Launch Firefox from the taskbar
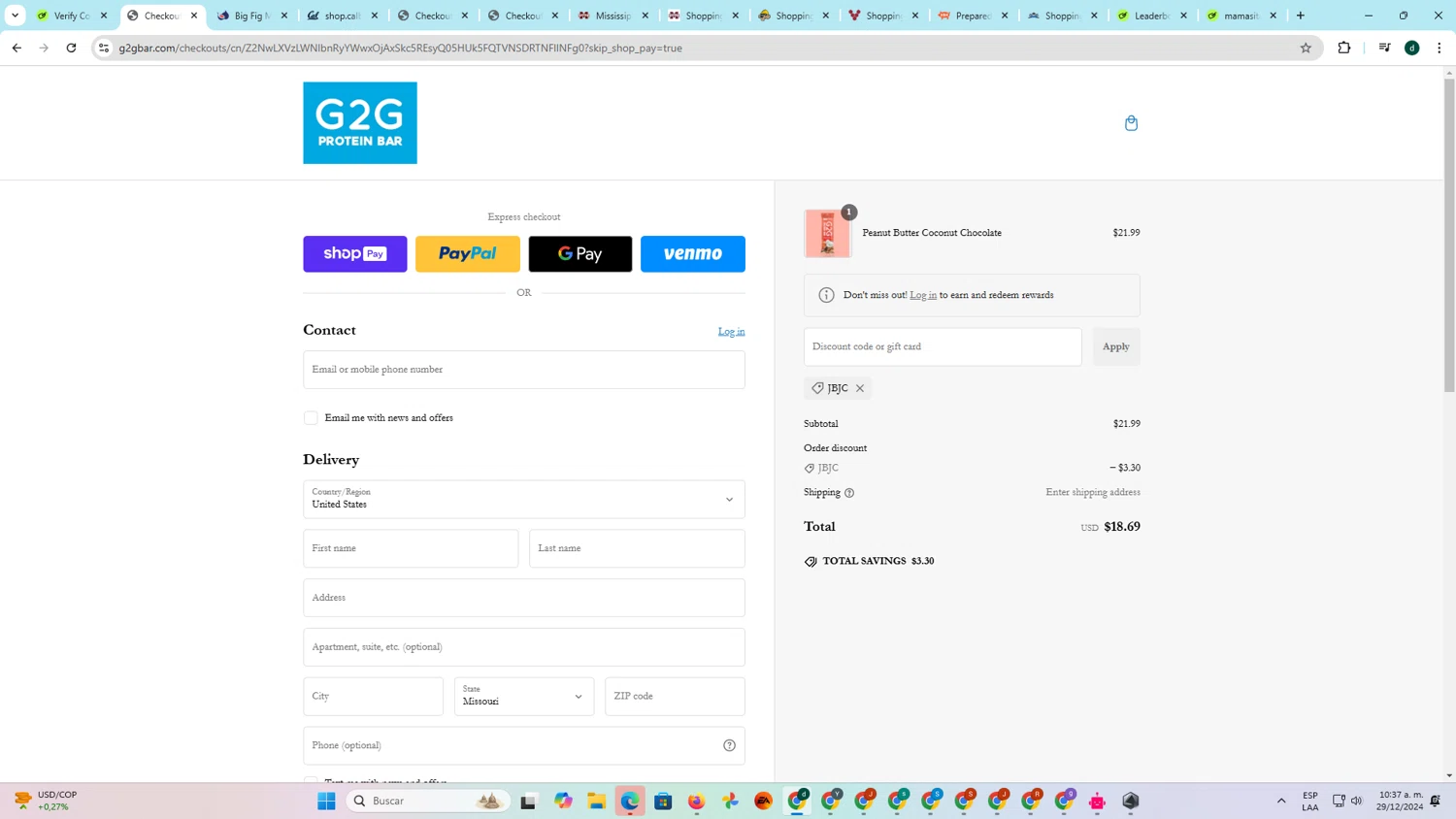The height and width of the screenshot is (819, 1456). pyautogui.click(x=696, y=801)
